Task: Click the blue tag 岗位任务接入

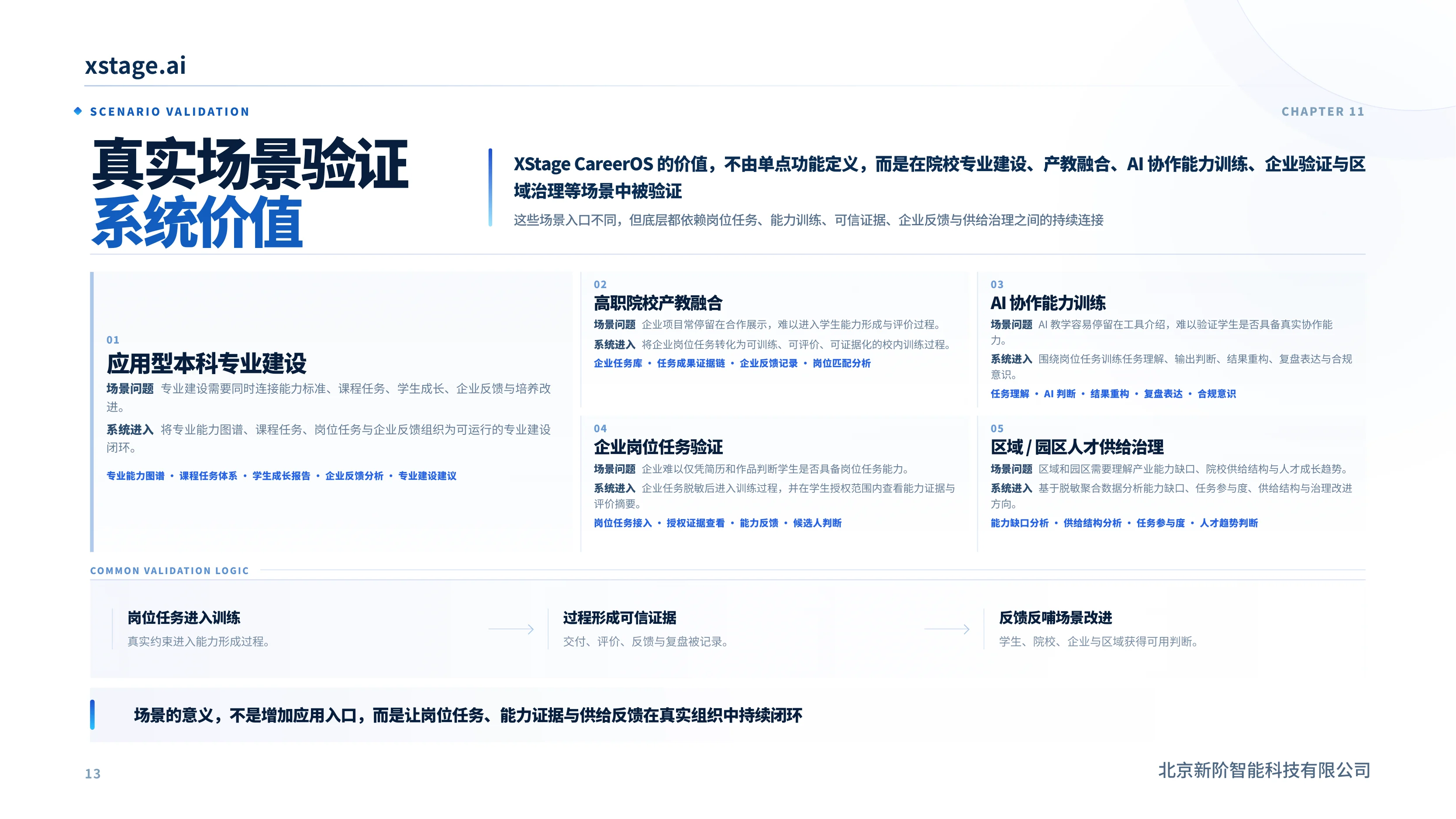Action: click(623, 523)
